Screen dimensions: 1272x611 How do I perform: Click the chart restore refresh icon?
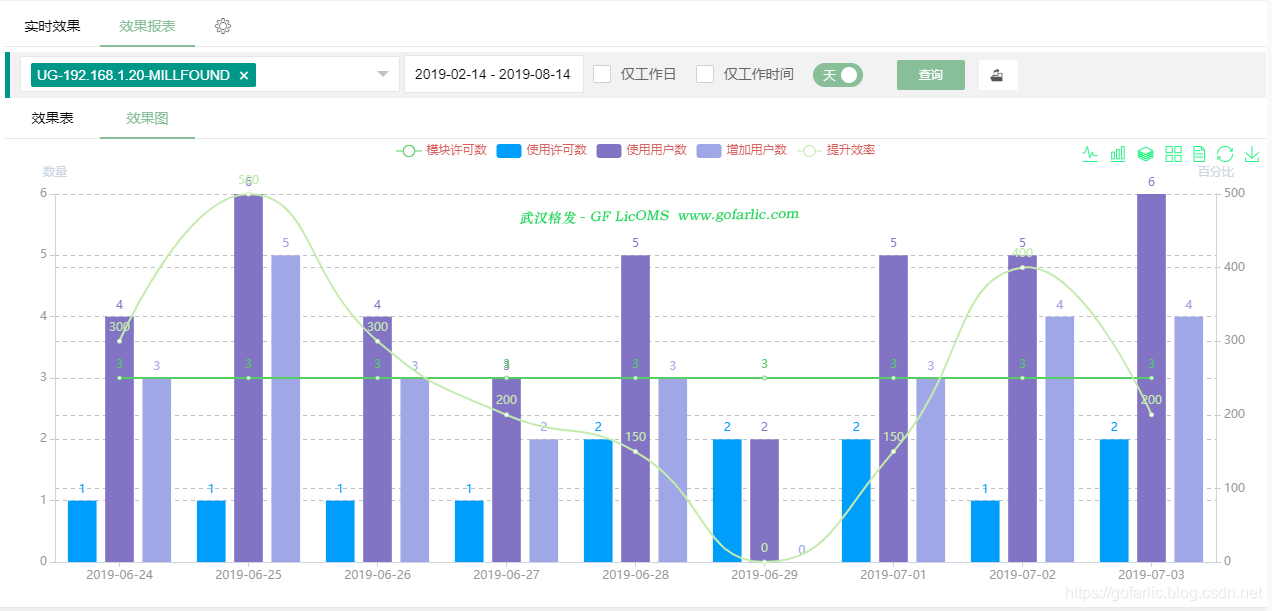[x=1225, y=154]
